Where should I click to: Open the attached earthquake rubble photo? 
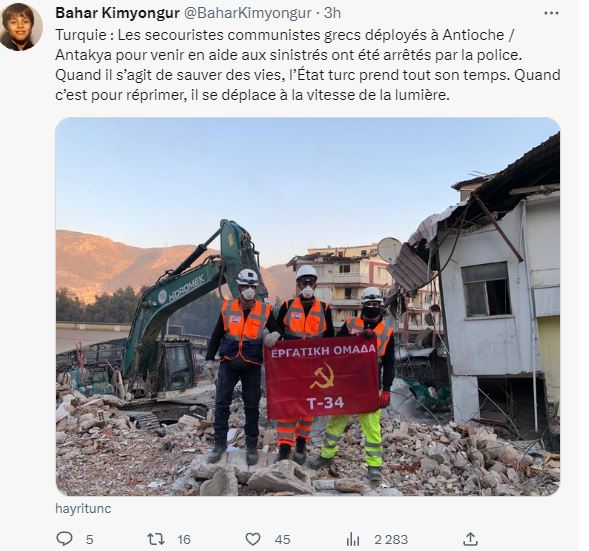click(308, 306)
